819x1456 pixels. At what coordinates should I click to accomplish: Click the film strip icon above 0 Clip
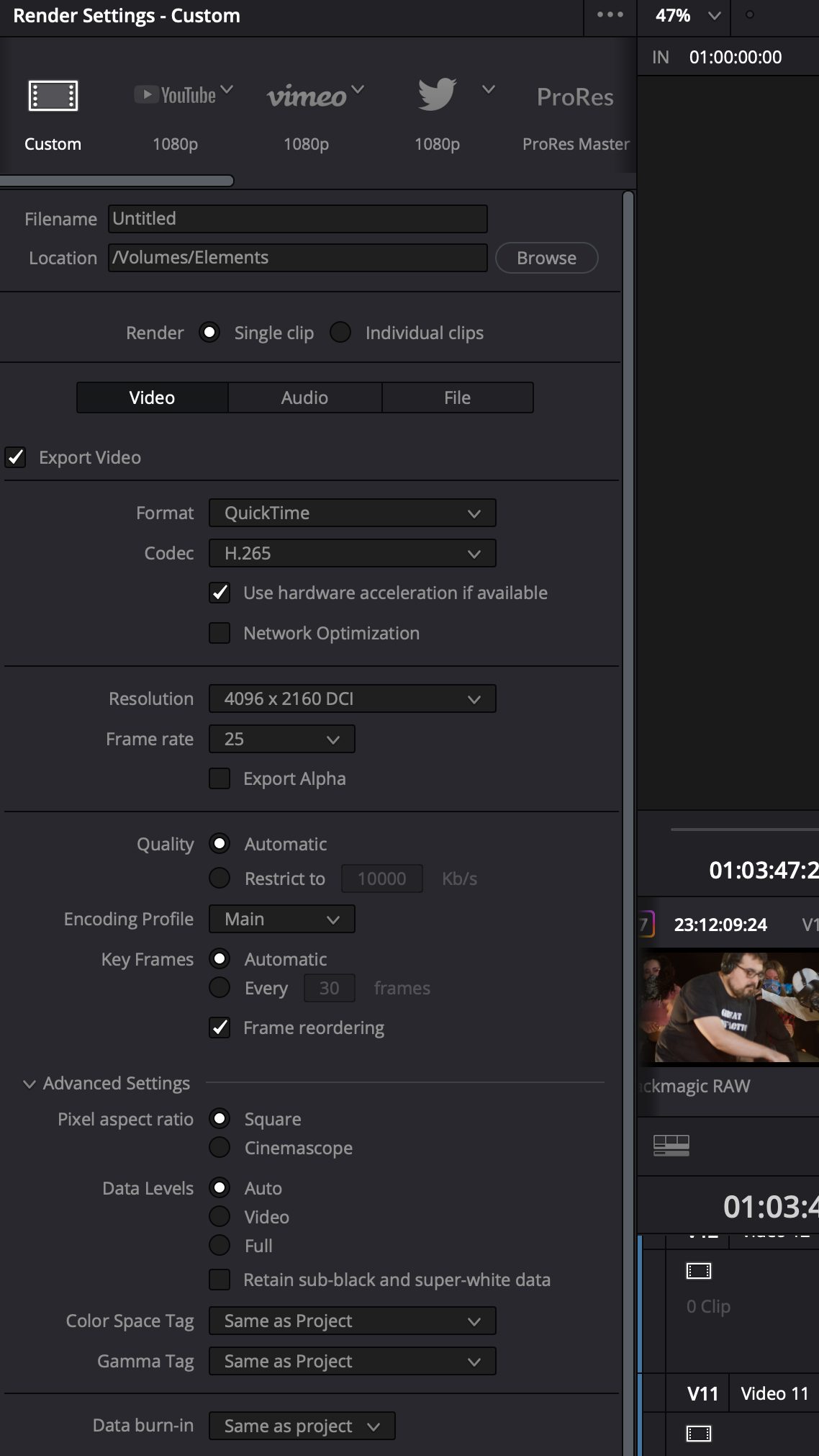(x=698, y=1271)
